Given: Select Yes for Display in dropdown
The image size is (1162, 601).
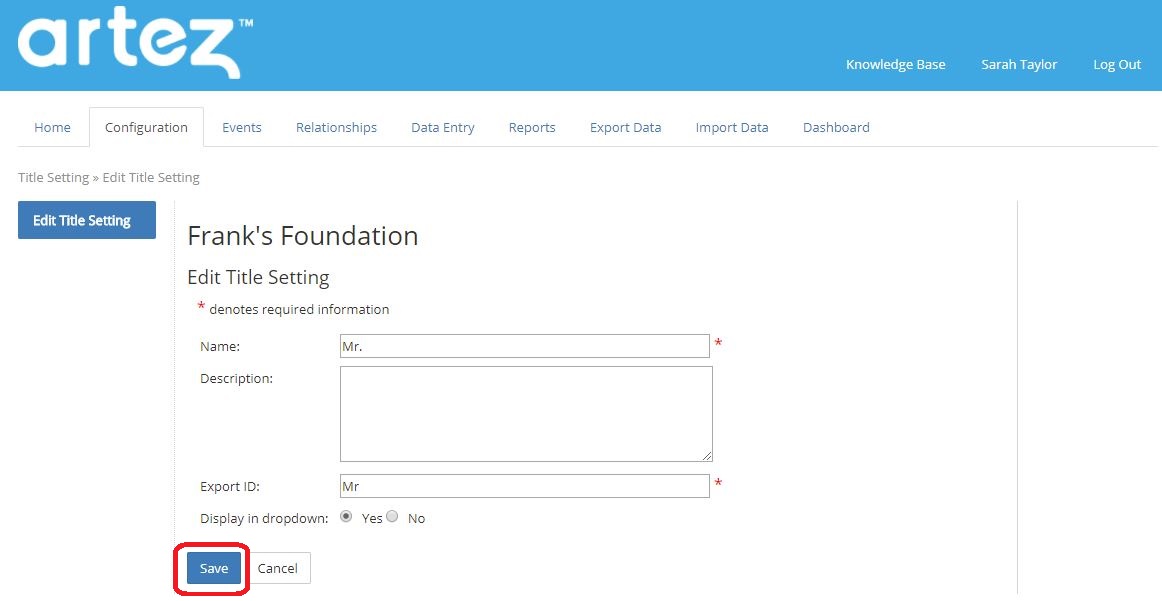Looking at the screenshot, I should tap(346, 517).
